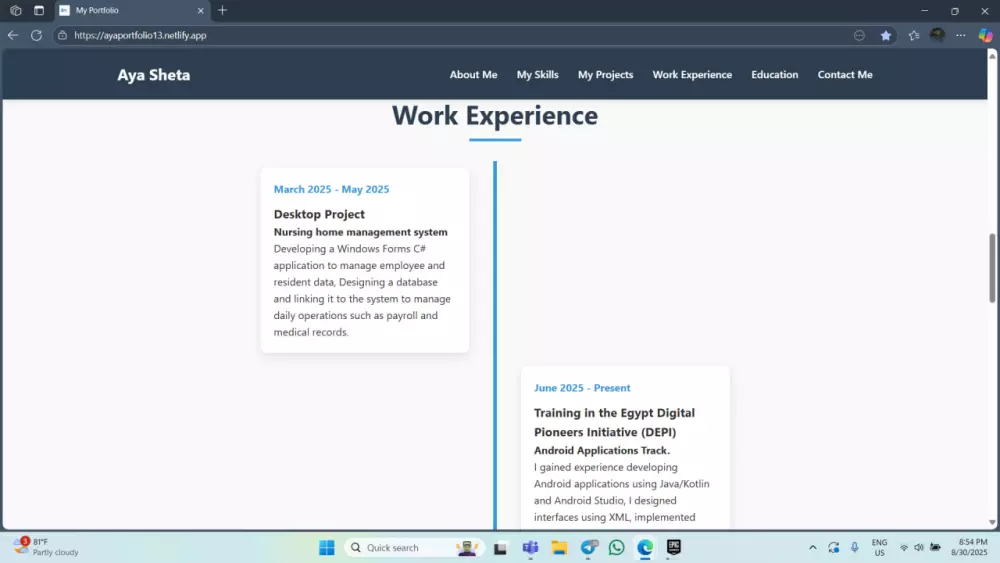Click the DEPI training title

click(x=614, y=422)
